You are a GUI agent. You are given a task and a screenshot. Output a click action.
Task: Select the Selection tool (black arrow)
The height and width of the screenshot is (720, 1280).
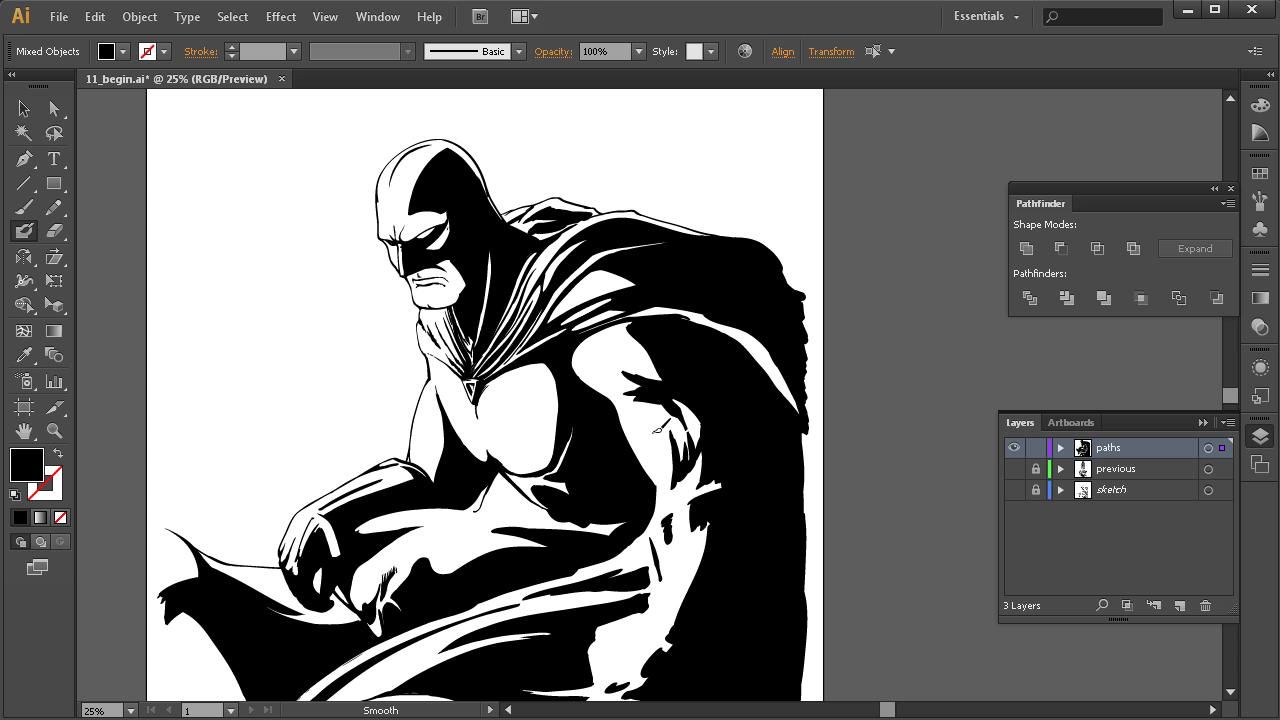tap(24, 109)
